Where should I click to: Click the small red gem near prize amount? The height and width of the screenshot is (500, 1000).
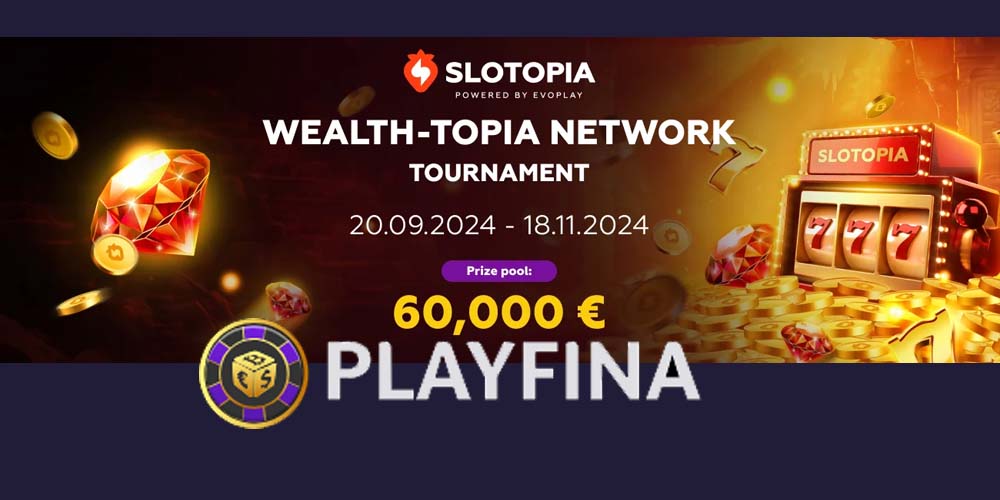click(x=288, y=299)
